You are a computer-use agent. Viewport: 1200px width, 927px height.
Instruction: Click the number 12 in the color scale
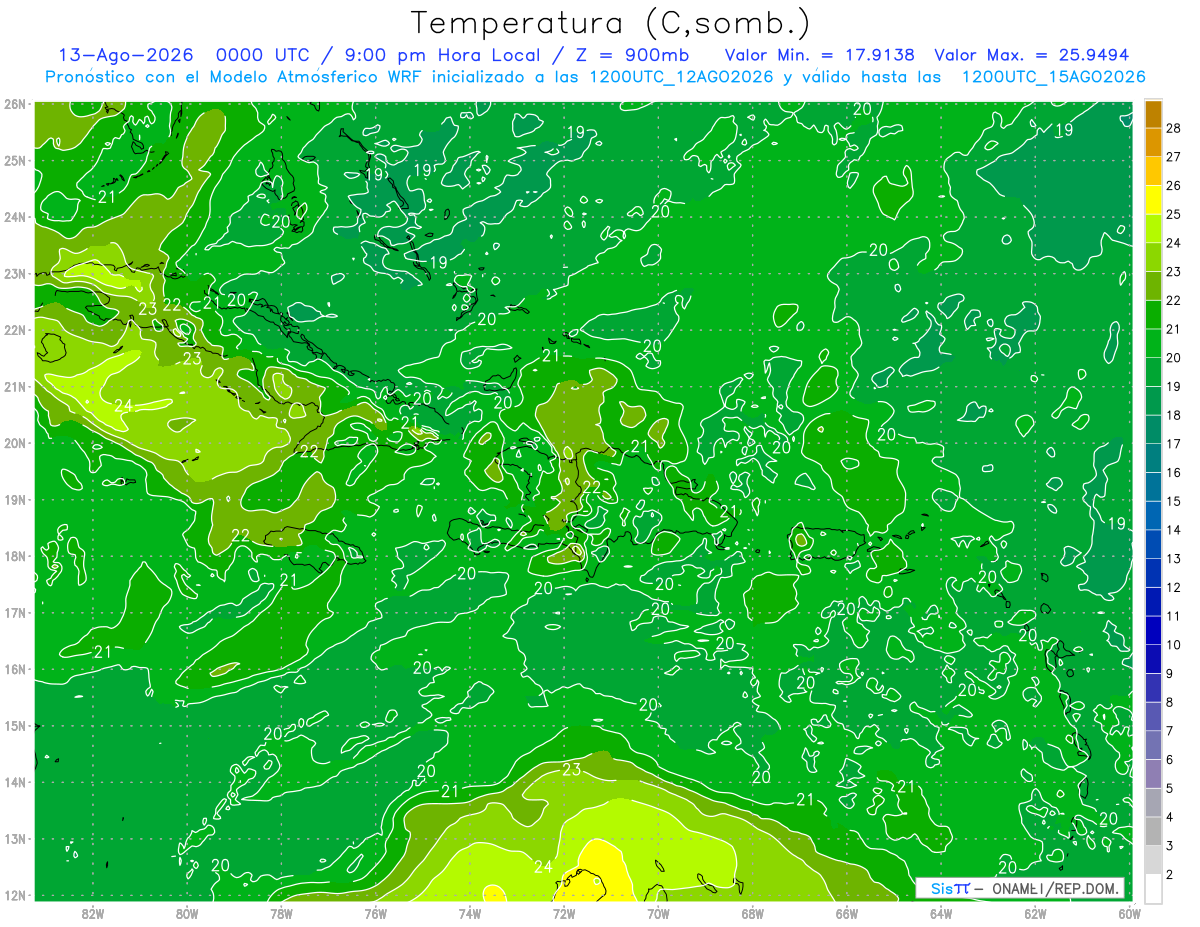point(1173,587)
